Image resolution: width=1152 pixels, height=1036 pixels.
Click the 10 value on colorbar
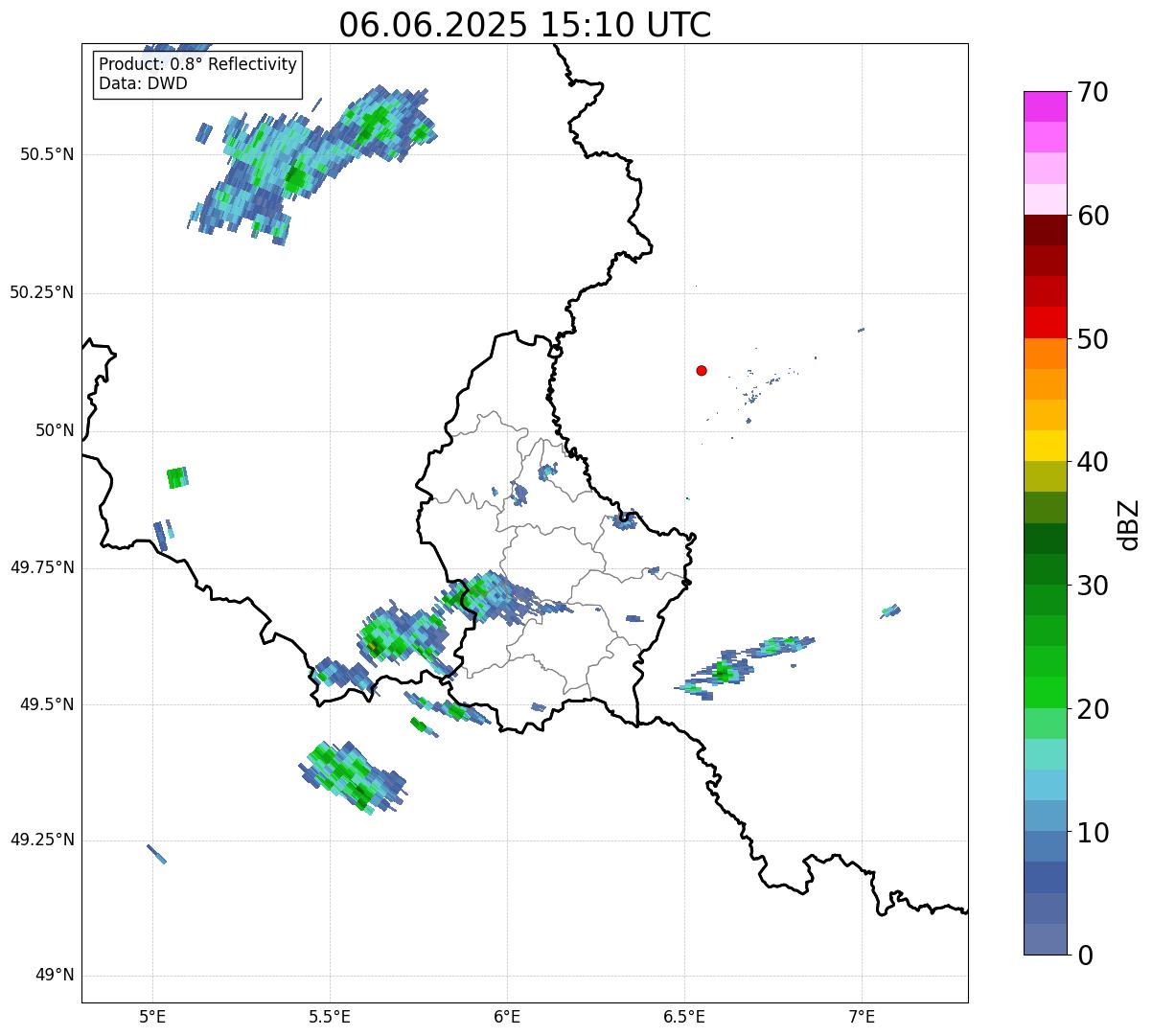pos(1093,833)
